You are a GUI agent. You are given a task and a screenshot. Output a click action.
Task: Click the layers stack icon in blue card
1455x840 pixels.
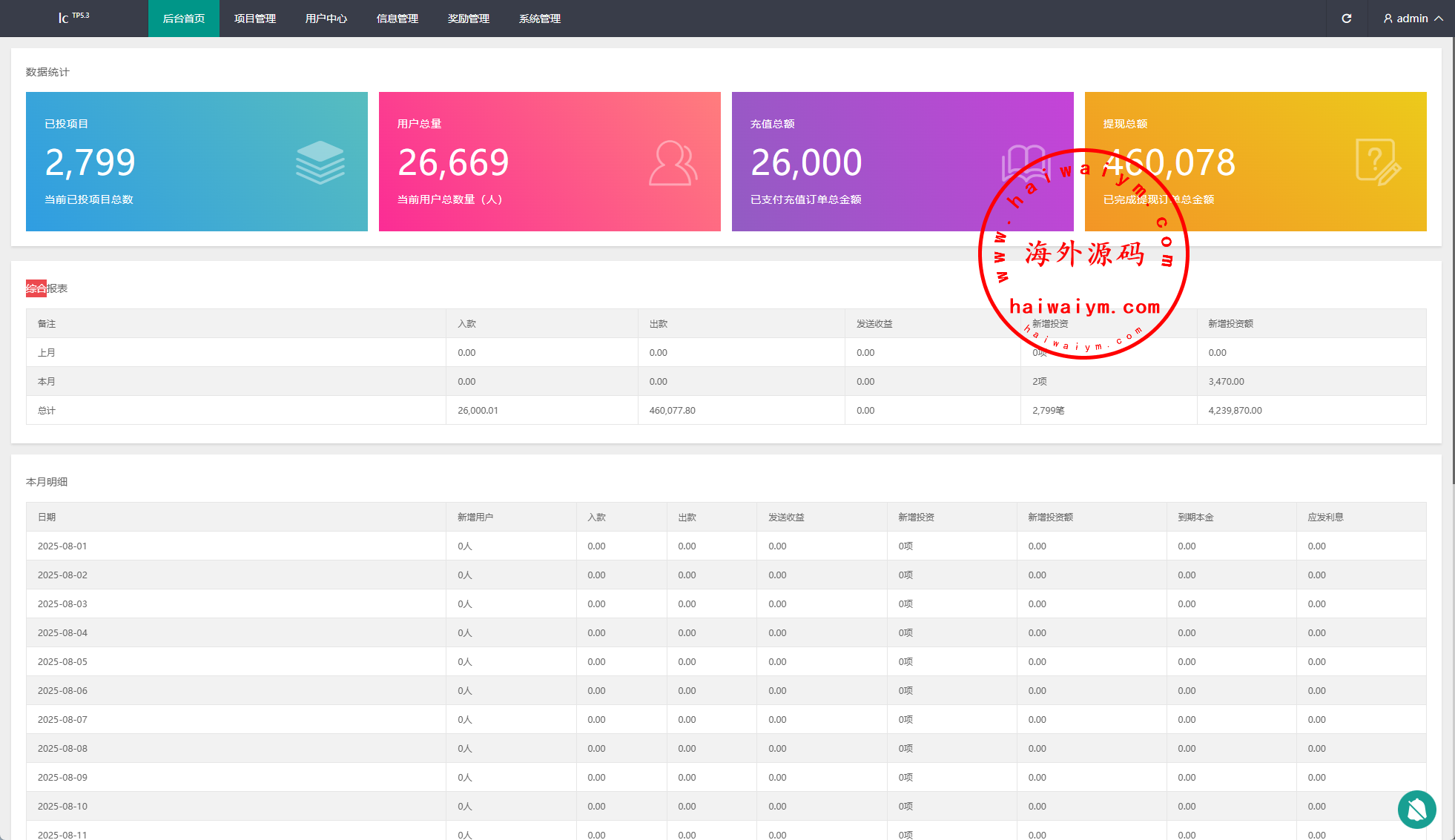320,162
